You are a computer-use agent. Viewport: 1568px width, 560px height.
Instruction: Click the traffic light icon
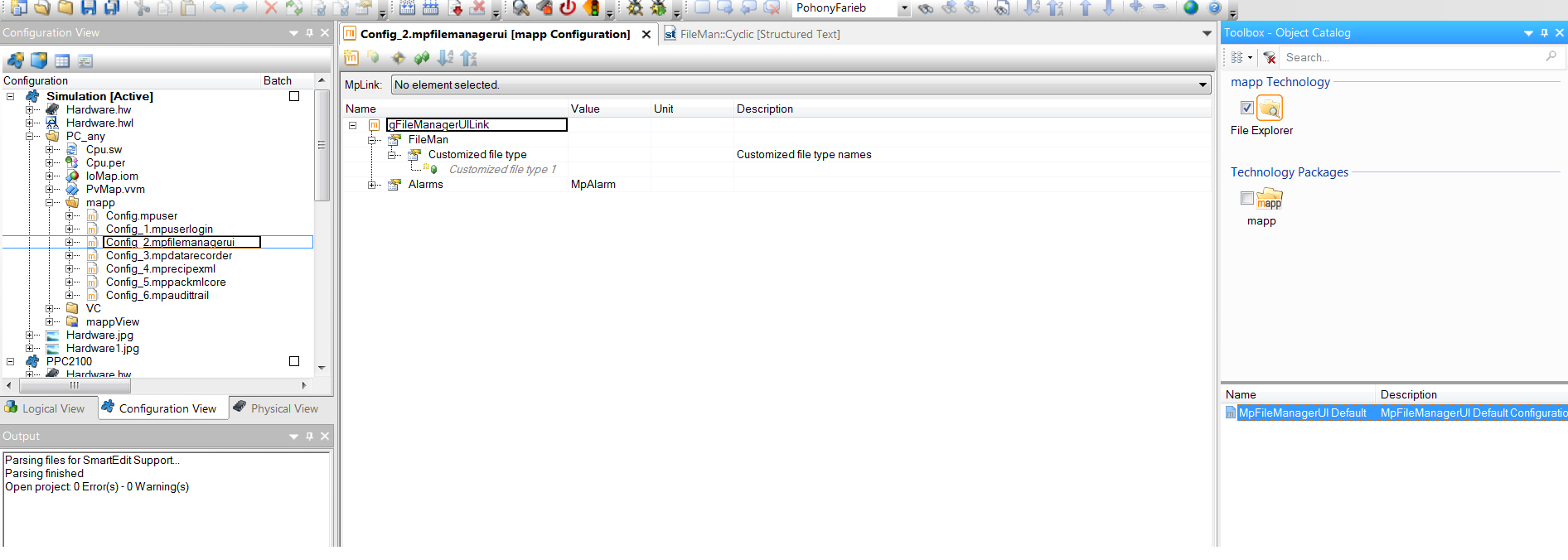(591, 7)
